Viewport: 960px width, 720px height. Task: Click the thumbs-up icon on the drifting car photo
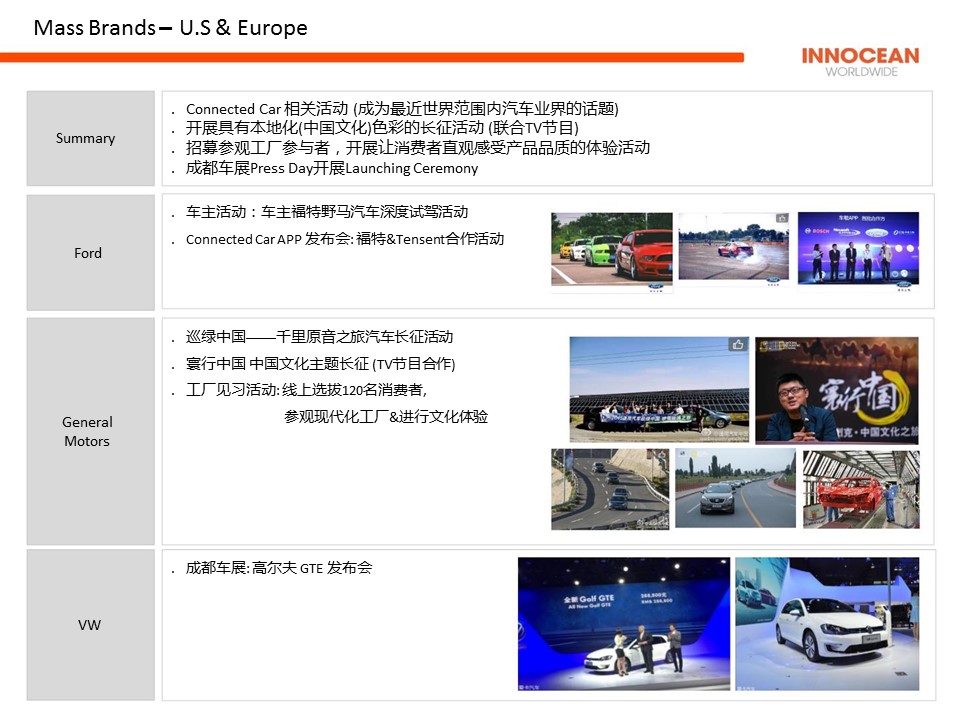coord(781,218)
